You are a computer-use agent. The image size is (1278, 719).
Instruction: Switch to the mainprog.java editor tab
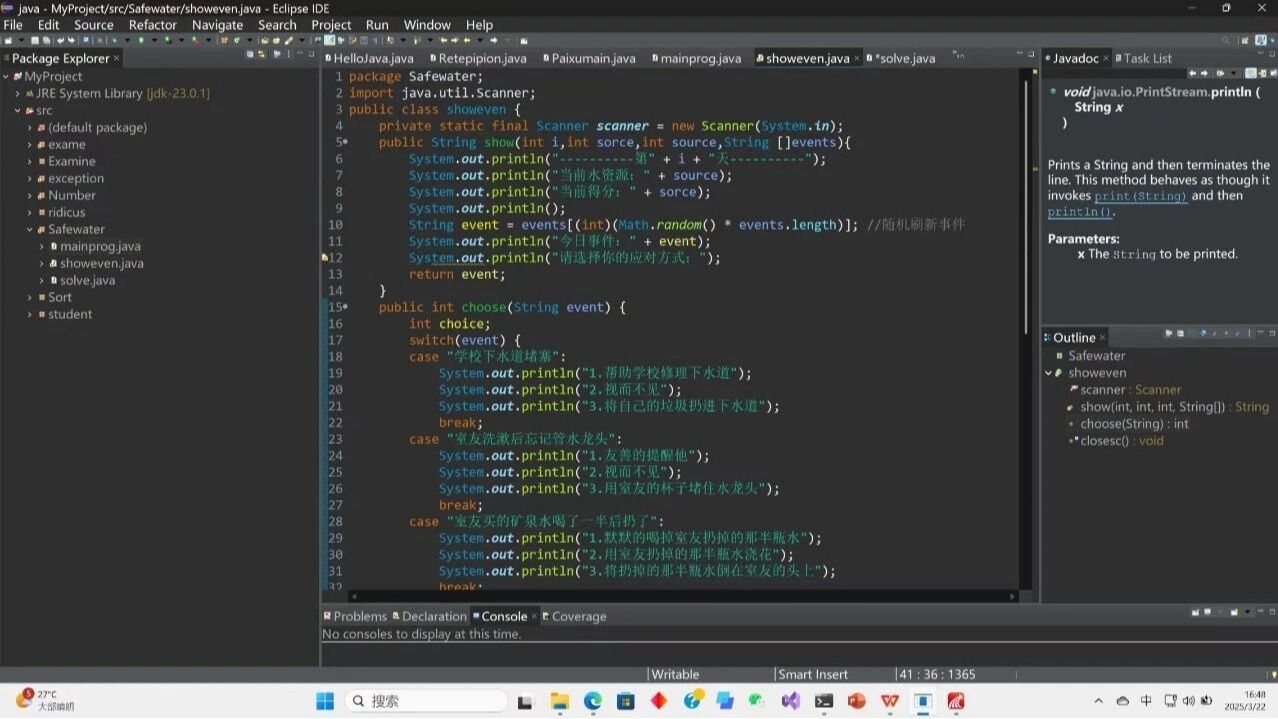(x=699, y=58)
